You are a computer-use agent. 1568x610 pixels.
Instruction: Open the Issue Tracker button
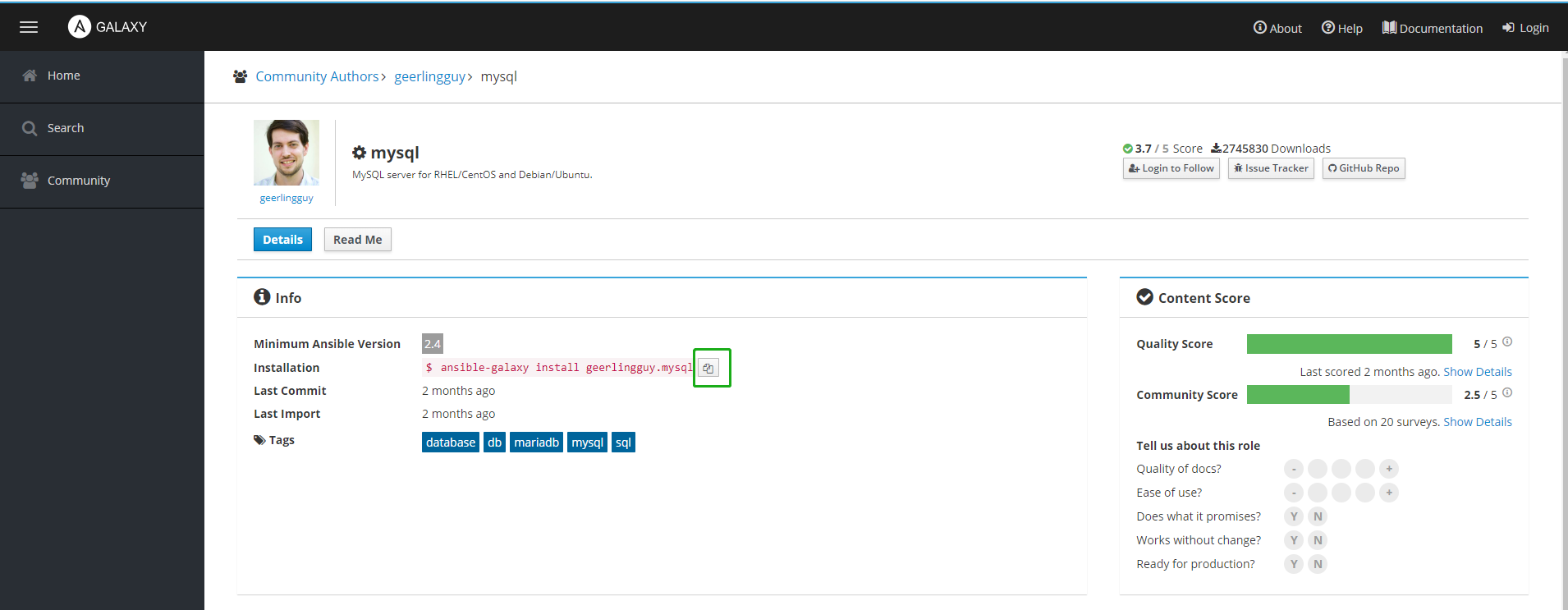click(1271, 168)
